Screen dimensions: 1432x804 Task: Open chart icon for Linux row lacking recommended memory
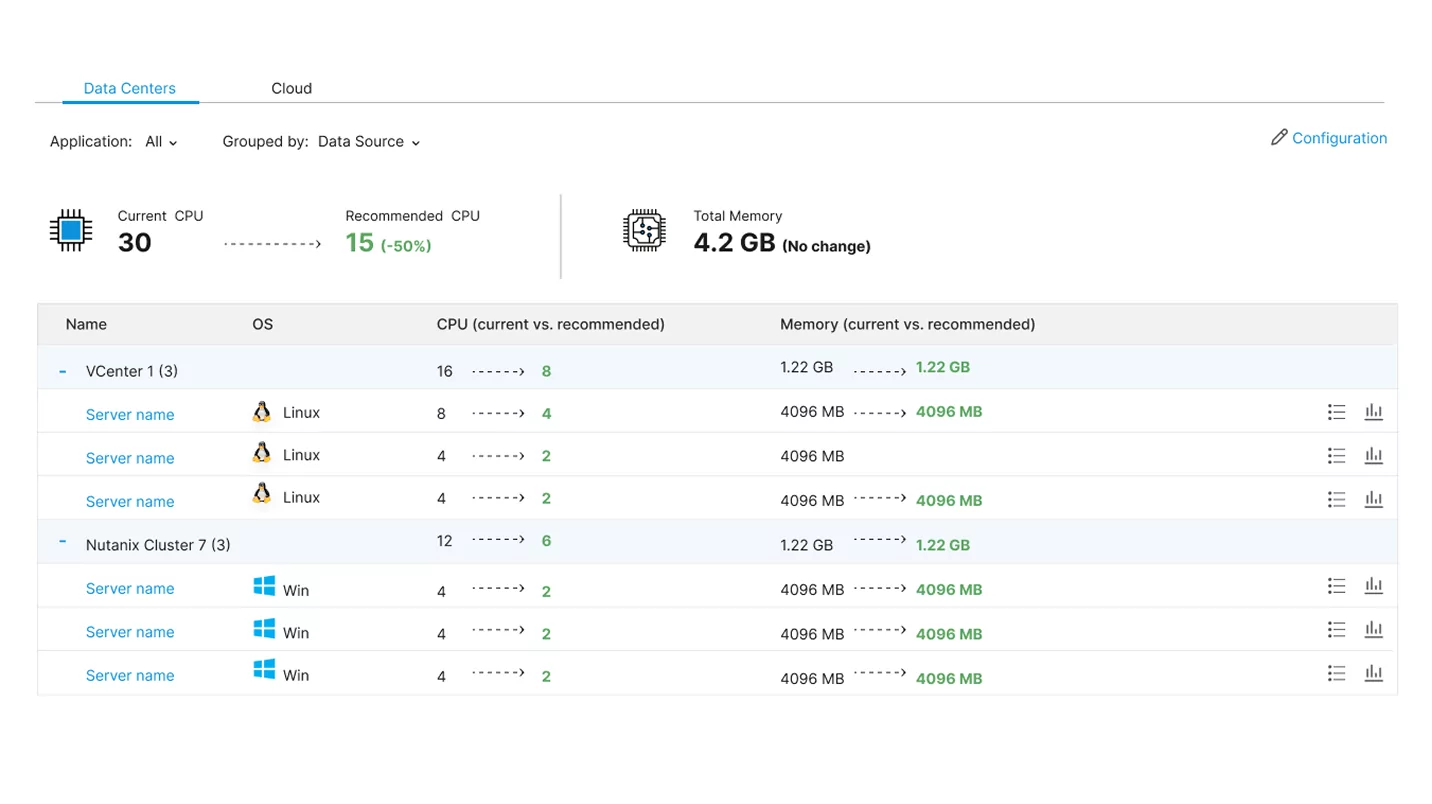[1374, 455]
